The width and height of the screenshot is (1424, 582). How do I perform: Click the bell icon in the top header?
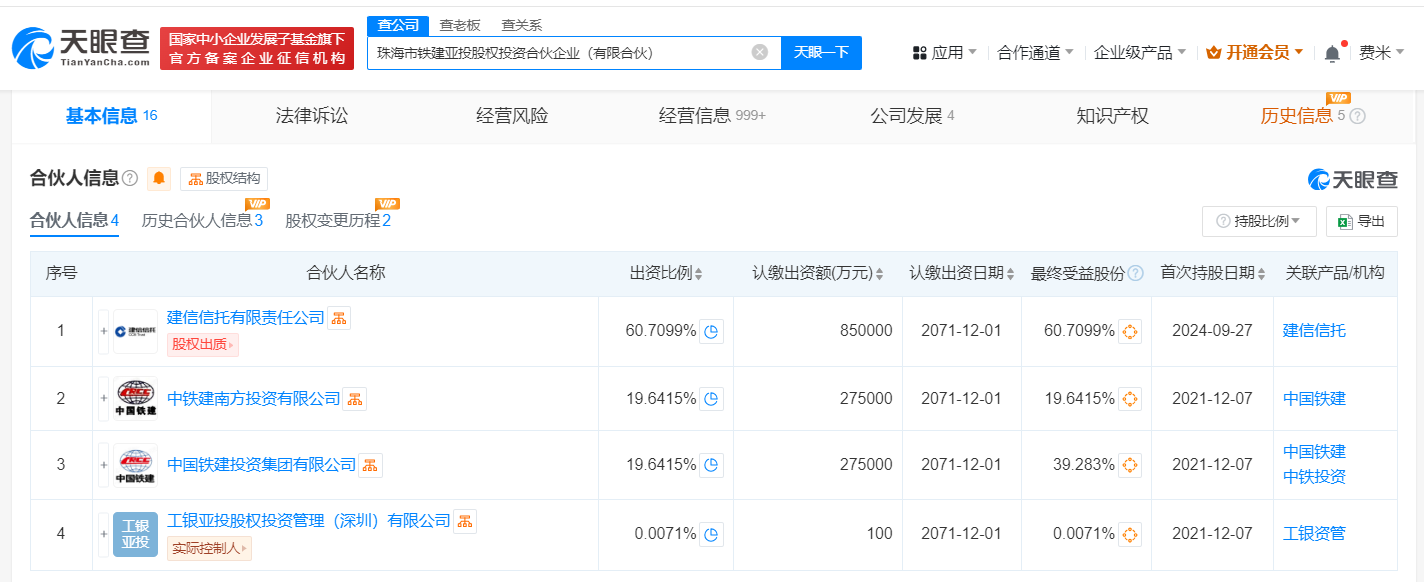(1330, 52)
